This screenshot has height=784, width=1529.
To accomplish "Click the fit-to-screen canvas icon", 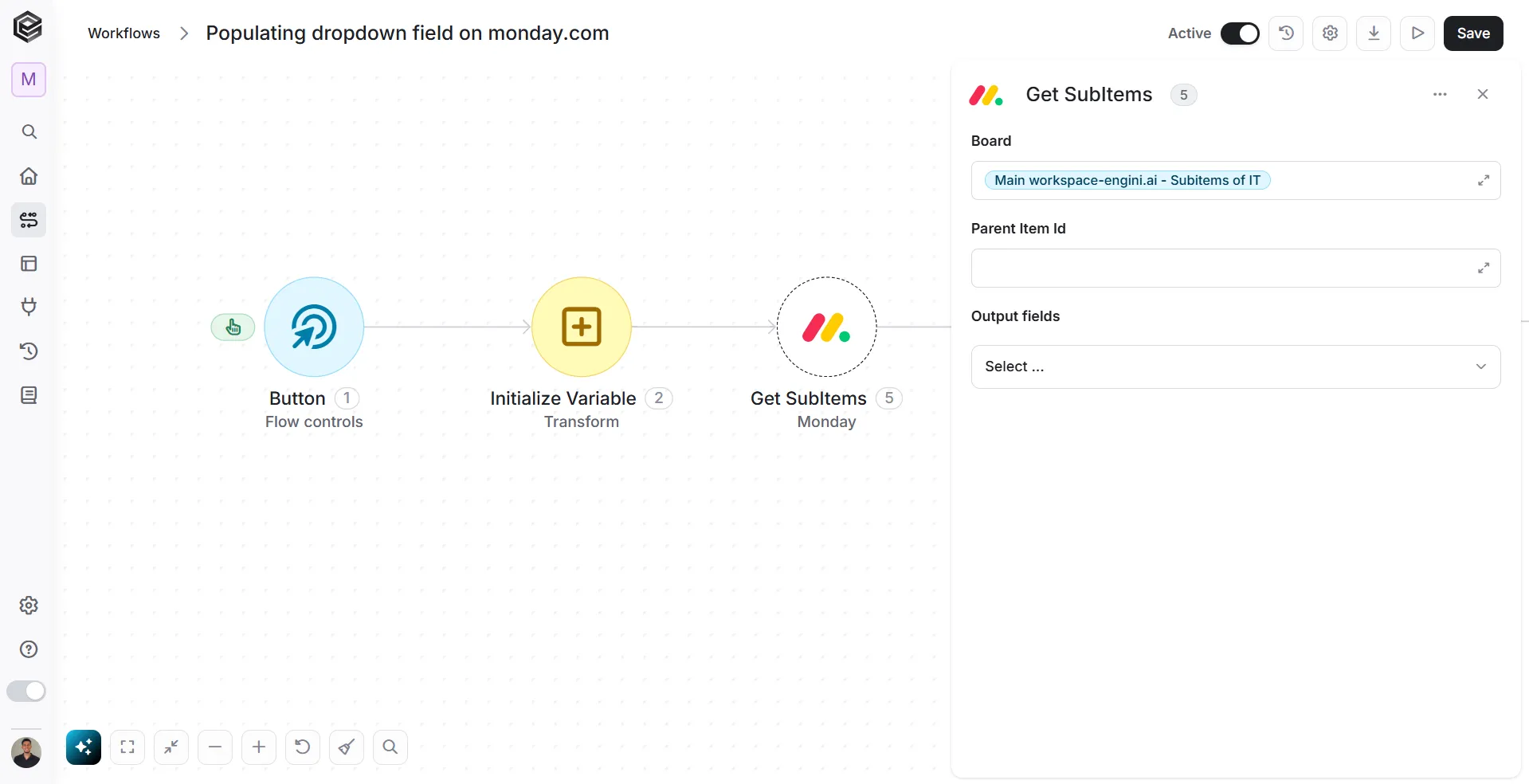I will coord(127,747).
